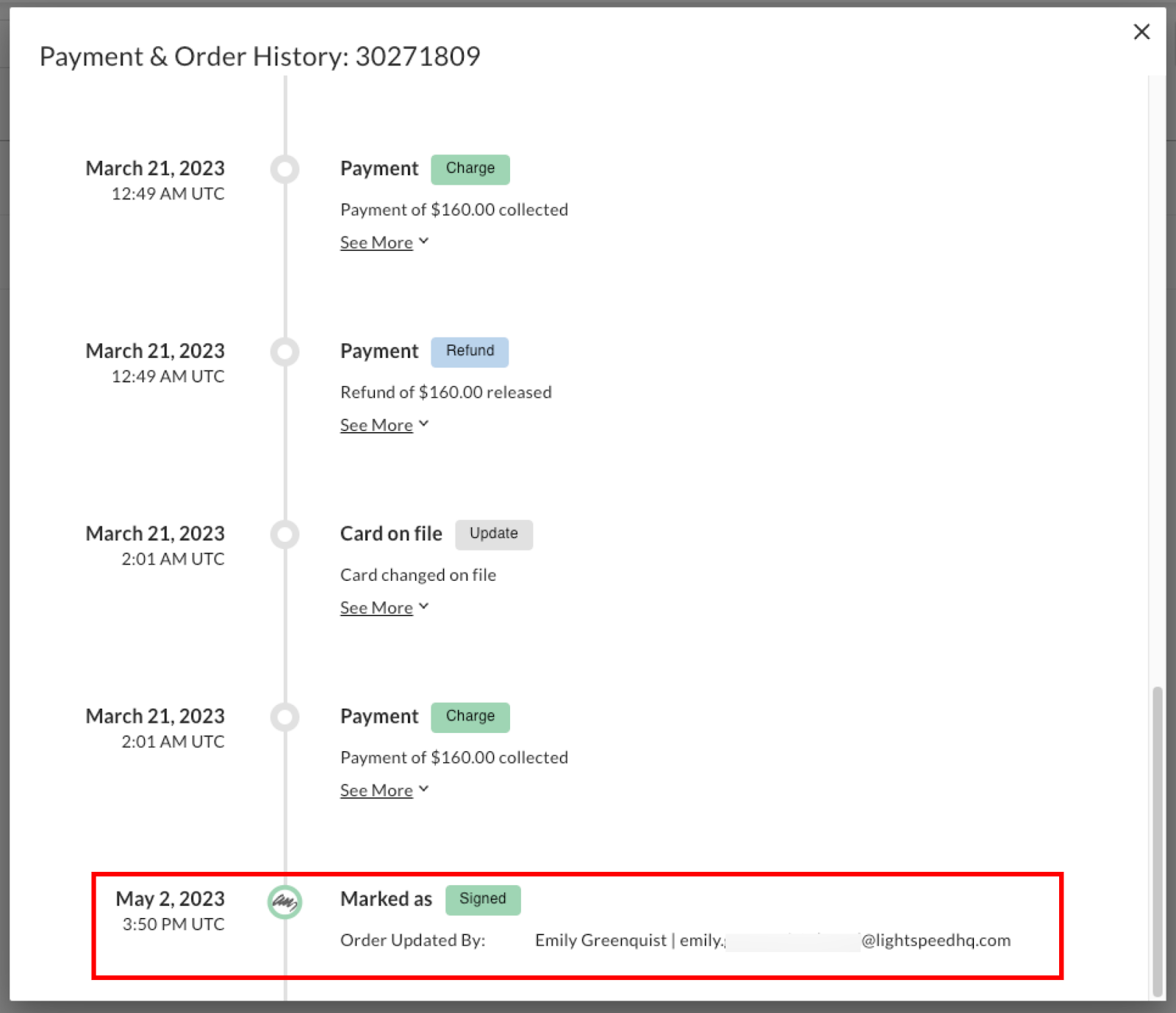Click the green Signed badge

click(x=482, y=899)
